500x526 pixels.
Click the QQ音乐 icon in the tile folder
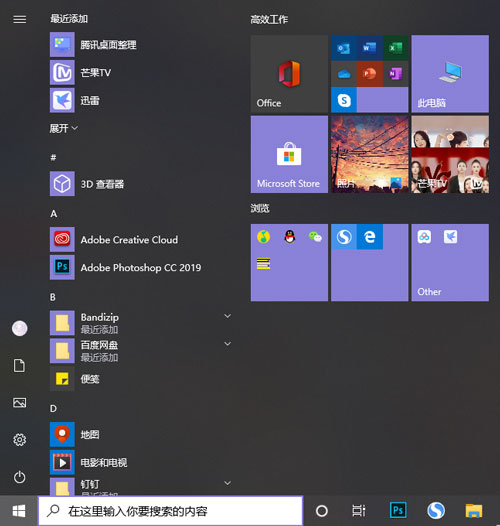[x=264, y=237]
